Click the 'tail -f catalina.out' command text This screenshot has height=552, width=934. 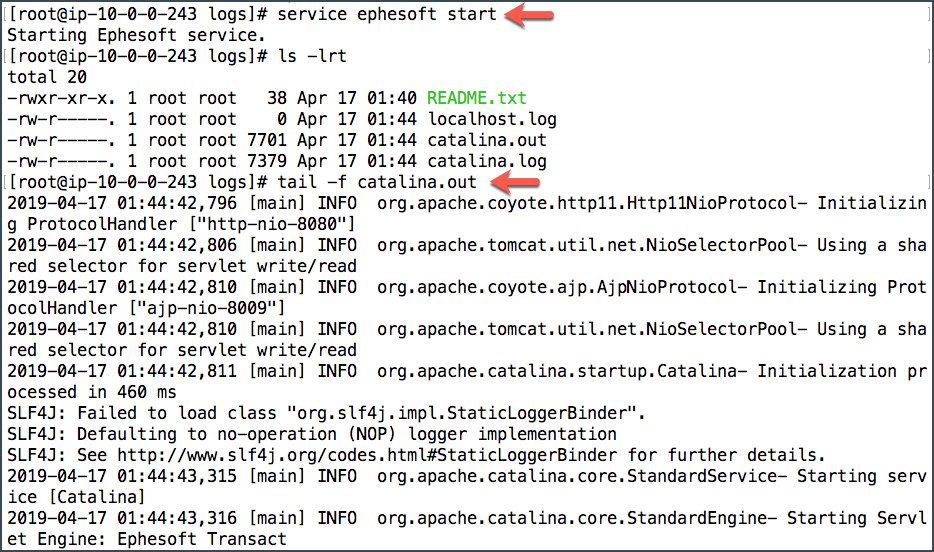[x=377, y=182]
